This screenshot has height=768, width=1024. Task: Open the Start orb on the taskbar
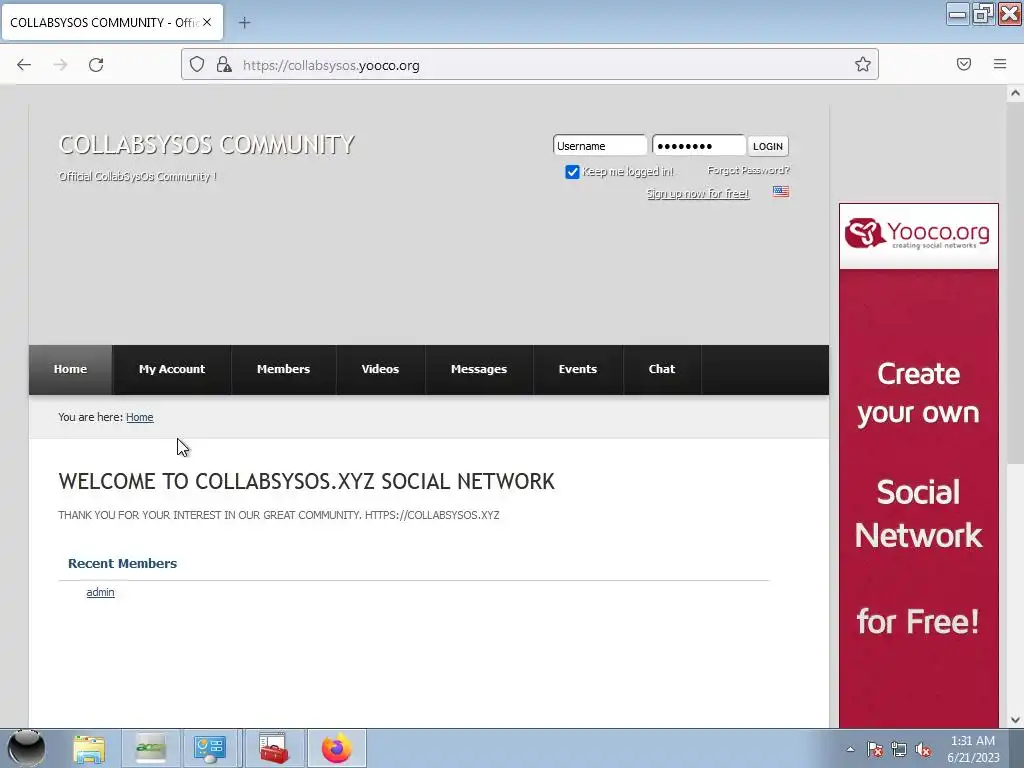[26, 748]
